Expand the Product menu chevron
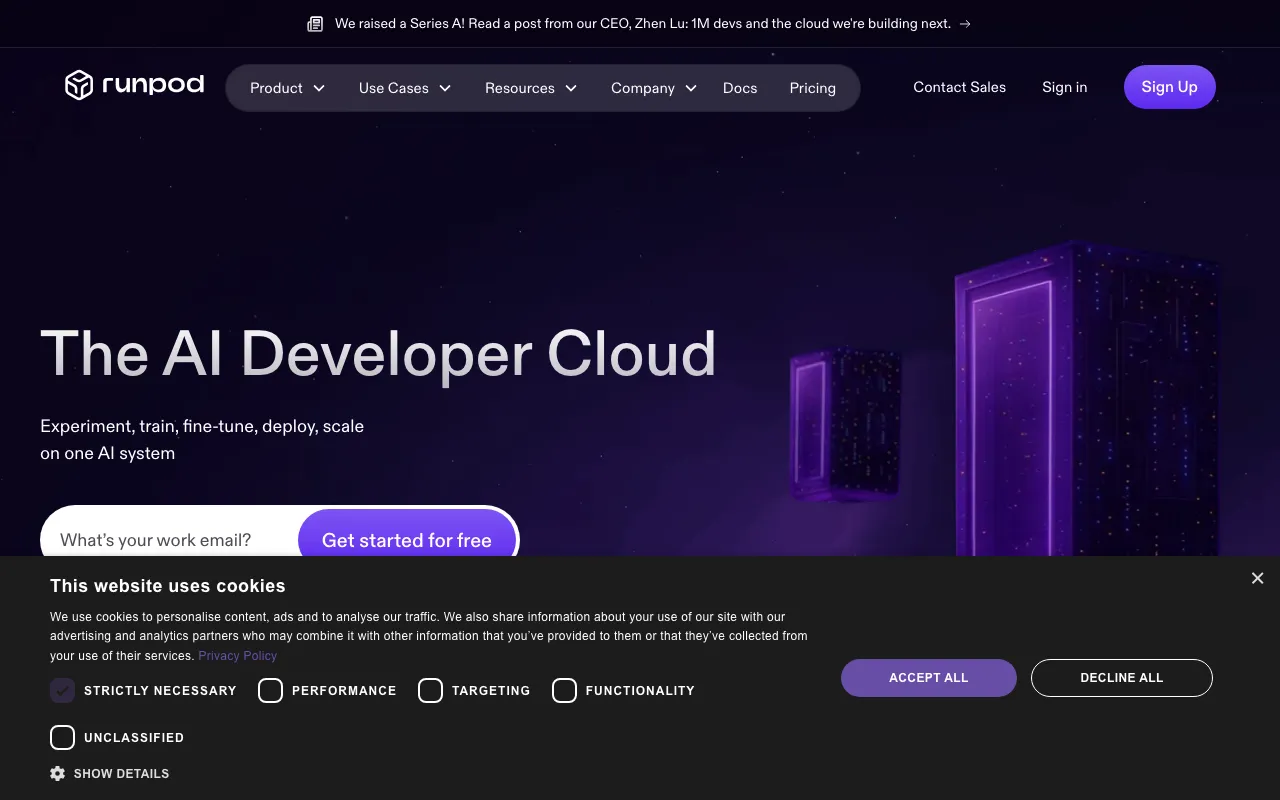 [x=319, y=88]
